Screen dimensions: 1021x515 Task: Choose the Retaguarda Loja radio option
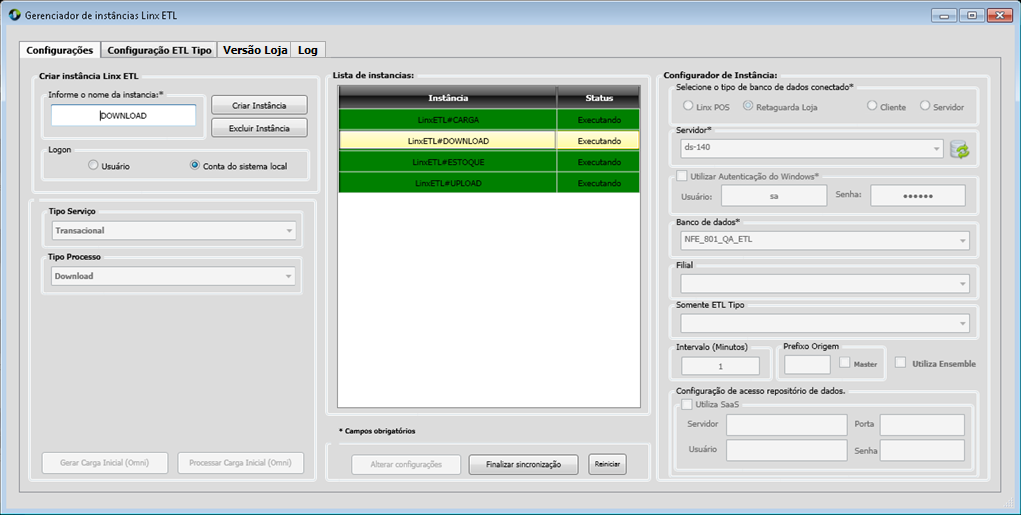click(x=748, y=105)
